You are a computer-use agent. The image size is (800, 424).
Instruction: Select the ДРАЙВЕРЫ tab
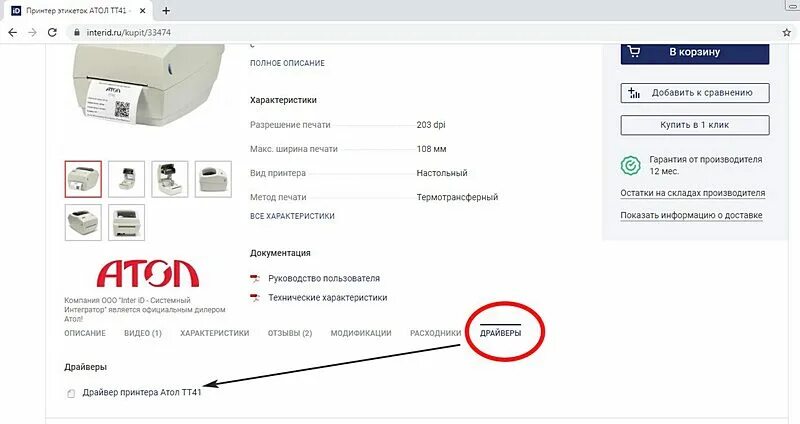coord(501,333)
